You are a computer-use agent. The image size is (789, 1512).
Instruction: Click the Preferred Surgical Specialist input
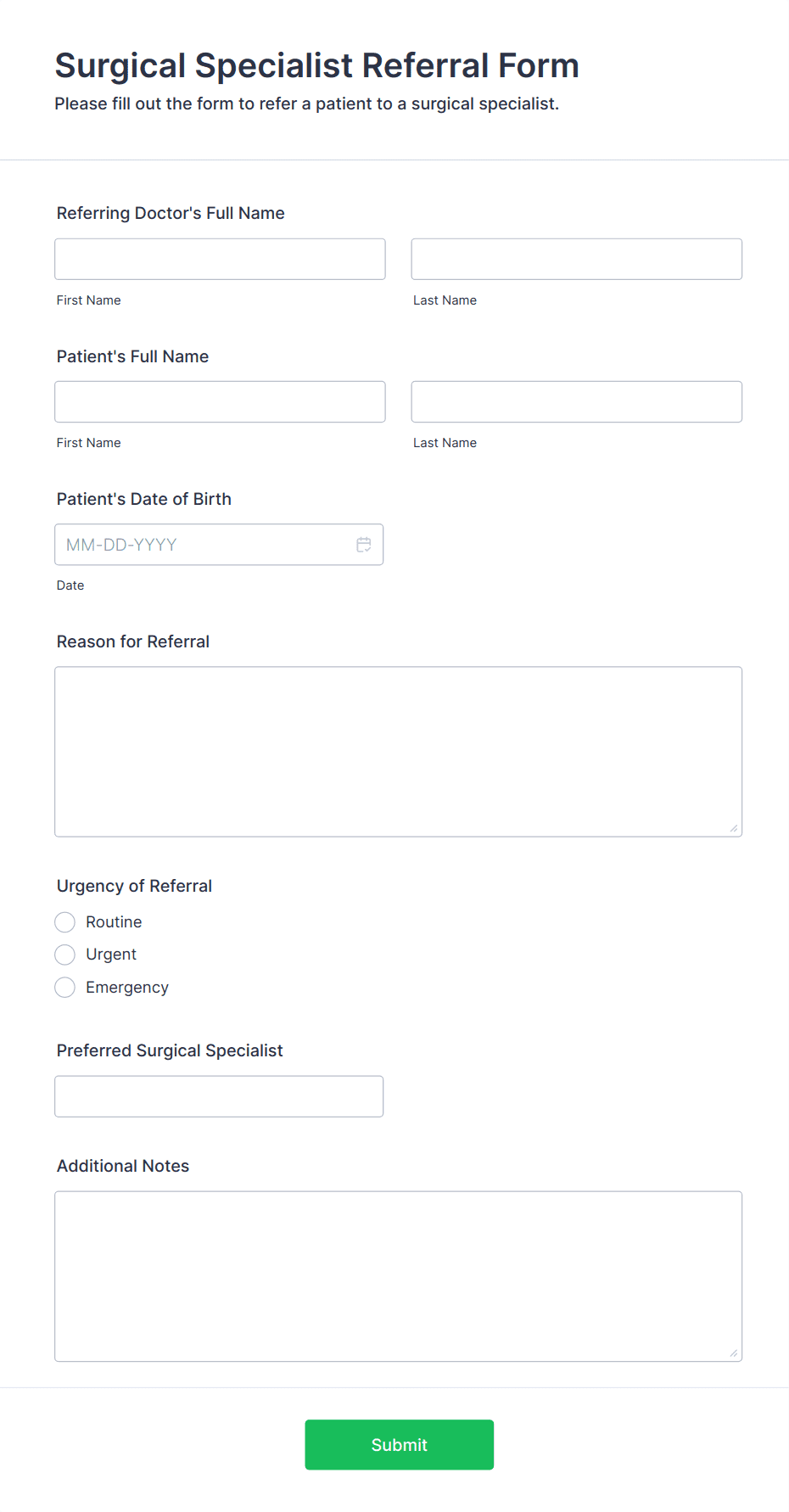coord(219,1096)
